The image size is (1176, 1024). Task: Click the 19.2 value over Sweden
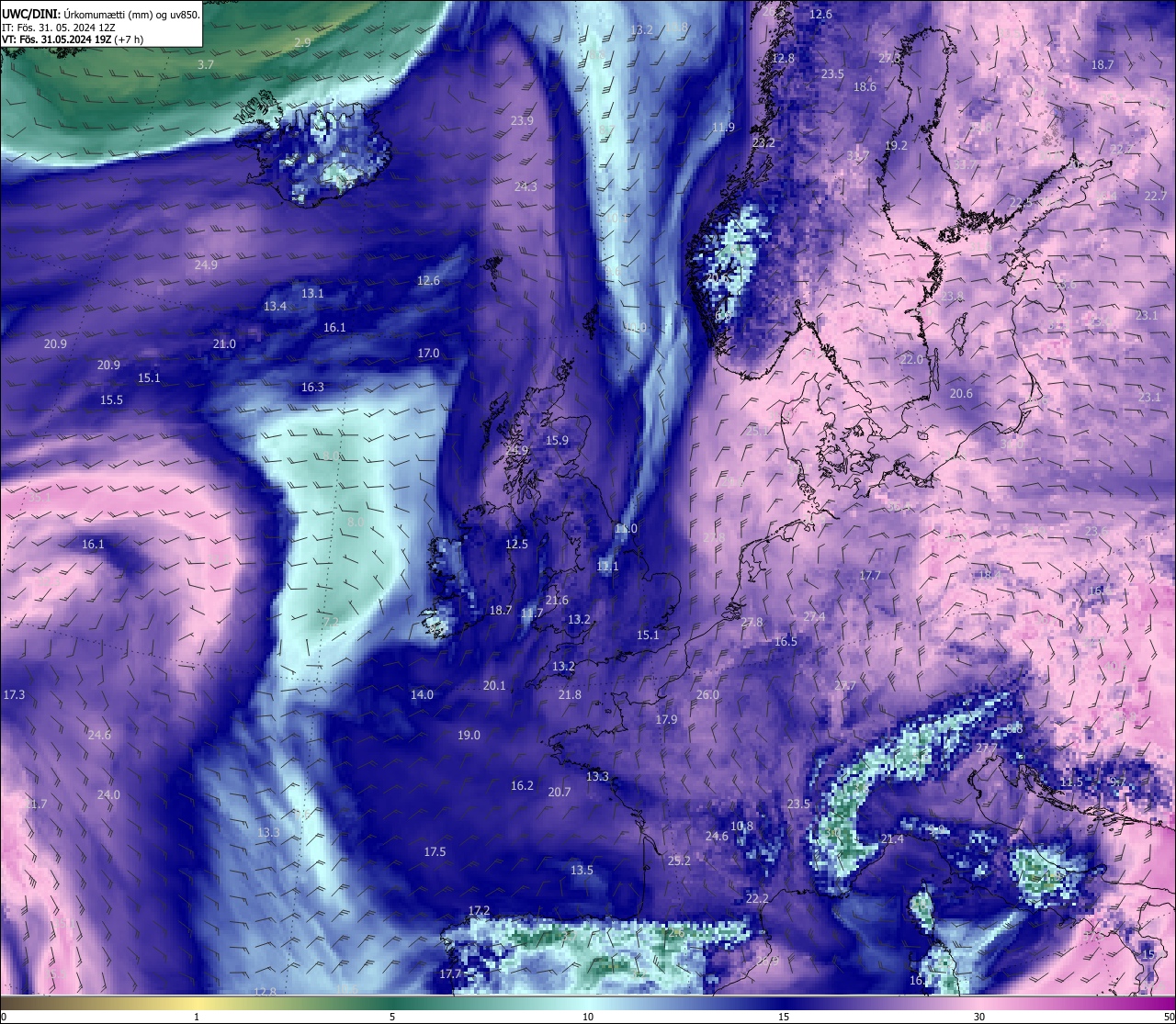896,145
